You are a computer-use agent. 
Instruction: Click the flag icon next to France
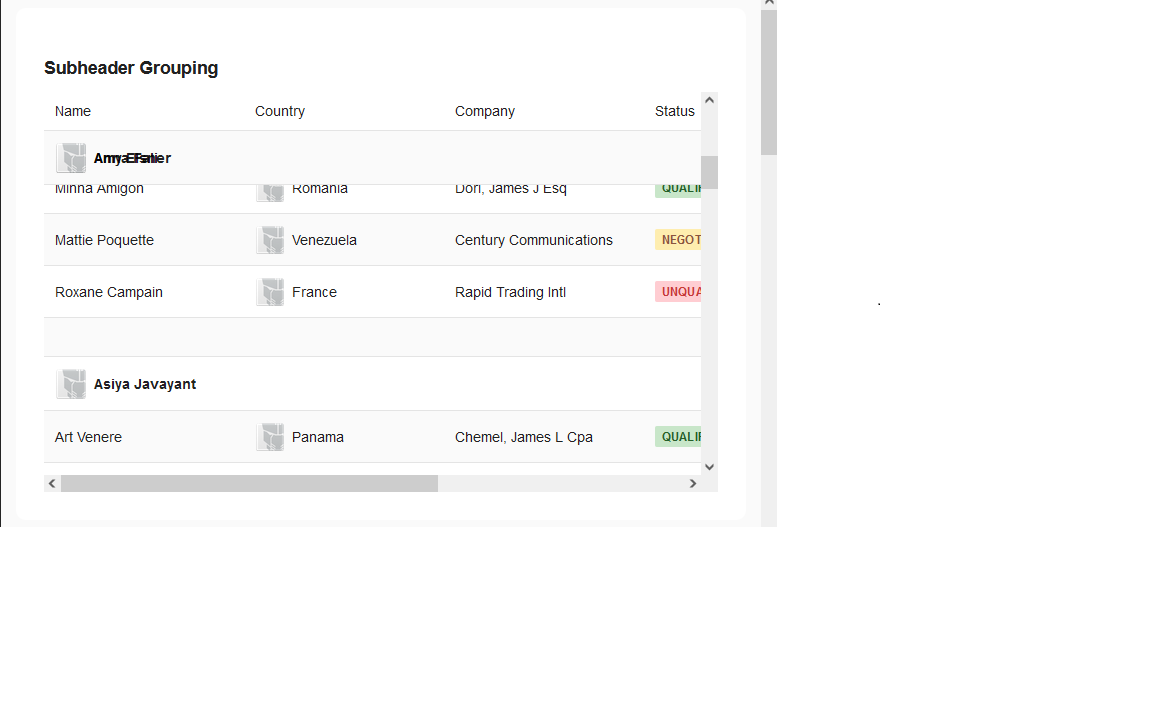[270, 292]
